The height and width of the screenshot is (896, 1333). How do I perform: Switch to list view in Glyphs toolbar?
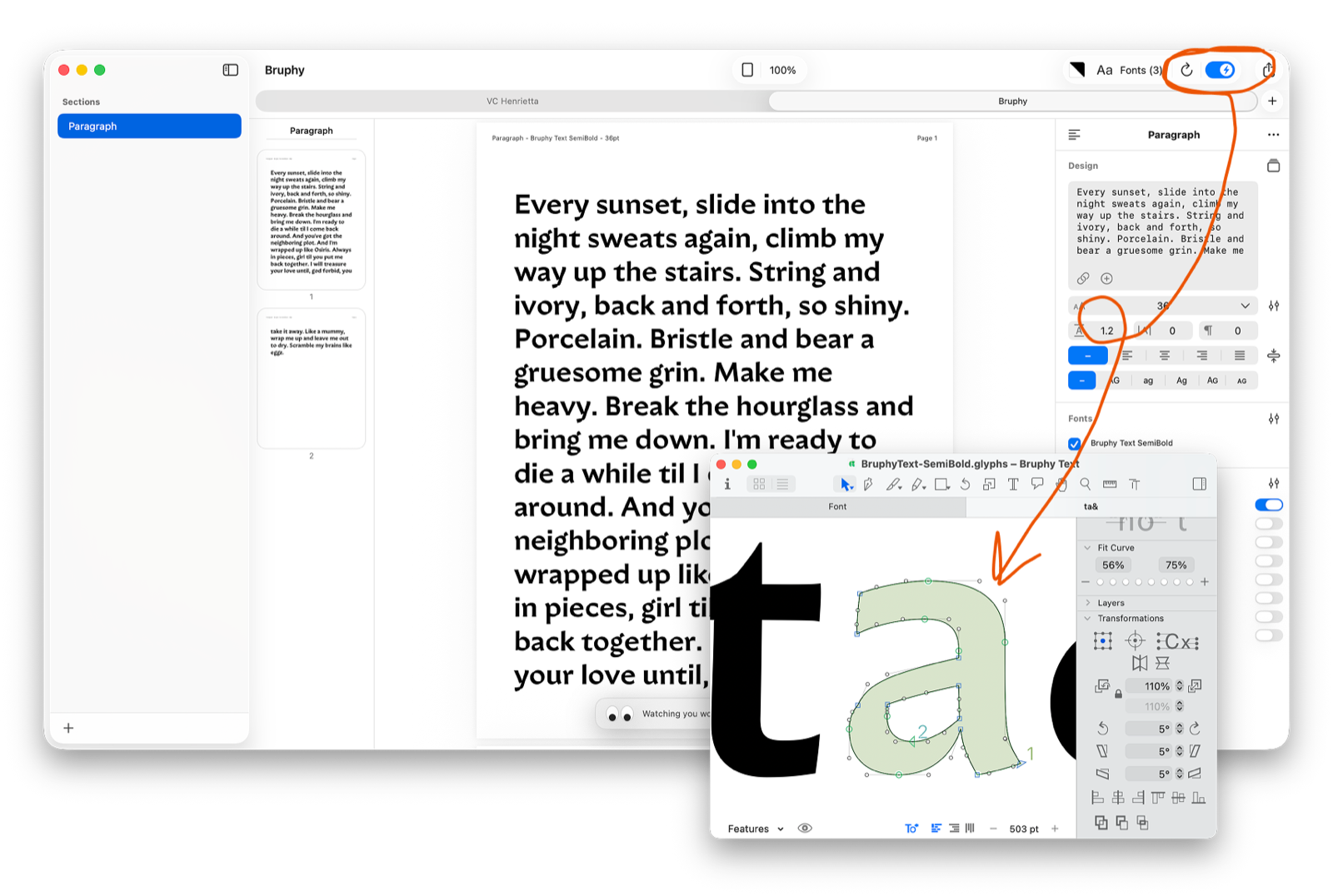pos(782,484)
